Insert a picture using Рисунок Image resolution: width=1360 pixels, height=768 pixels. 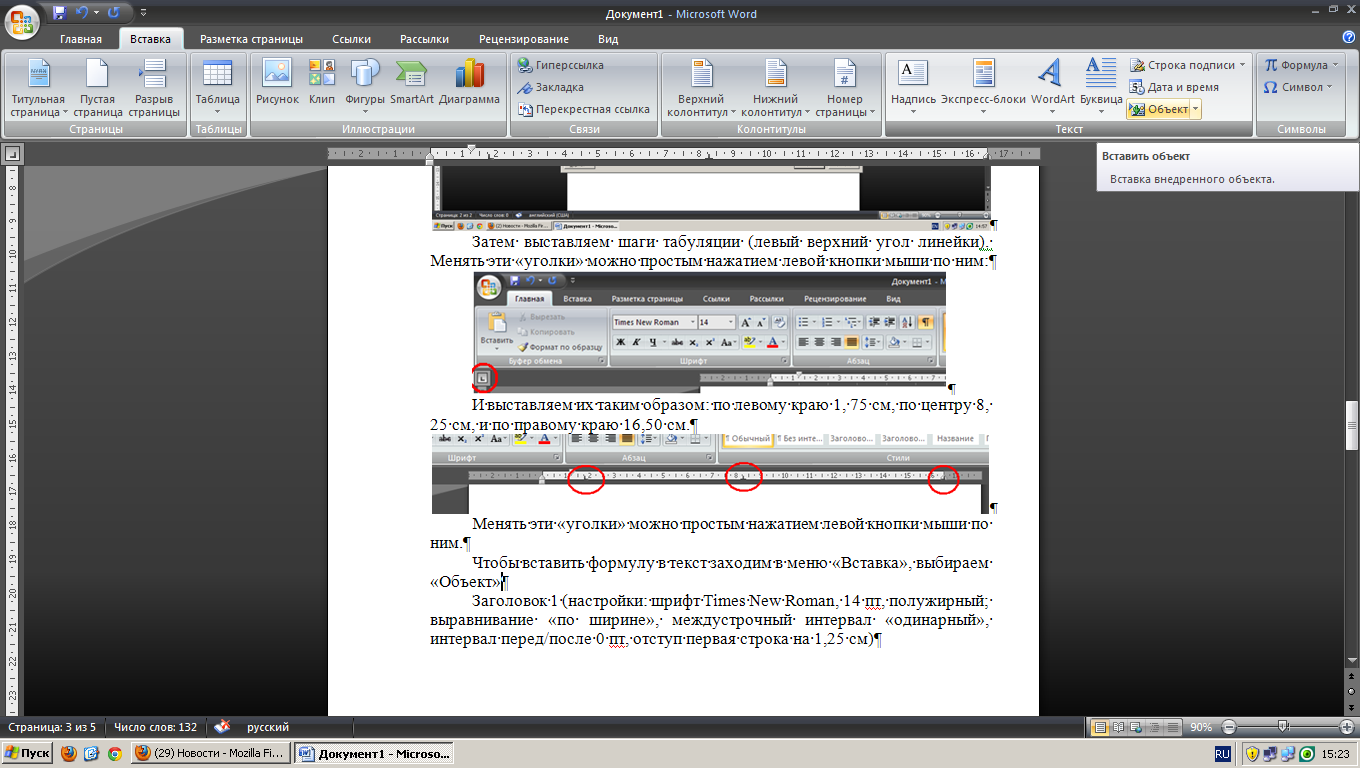coord(277,82)
